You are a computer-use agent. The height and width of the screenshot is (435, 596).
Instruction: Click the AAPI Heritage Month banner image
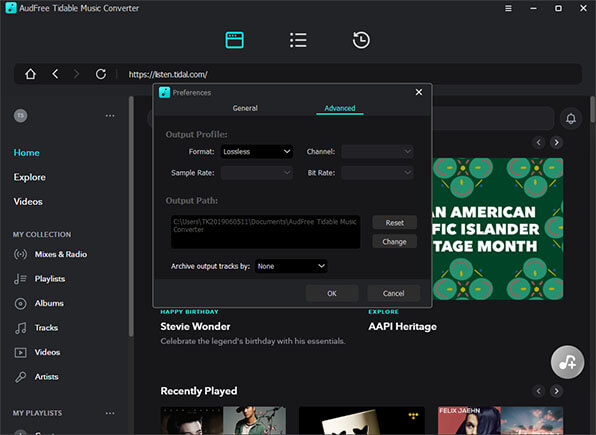[x=498, y=229]
